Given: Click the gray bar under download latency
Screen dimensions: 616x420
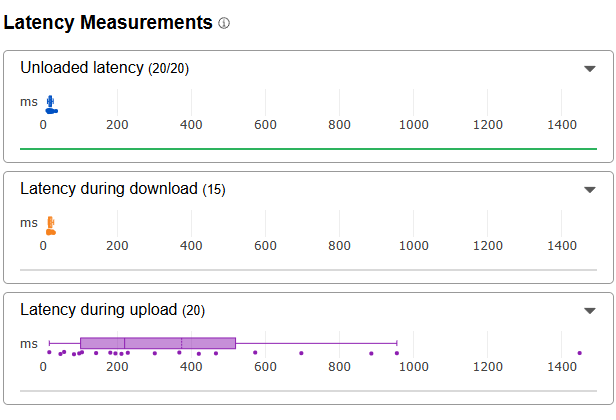Looking at the screenshot, I should coord(308,270).
